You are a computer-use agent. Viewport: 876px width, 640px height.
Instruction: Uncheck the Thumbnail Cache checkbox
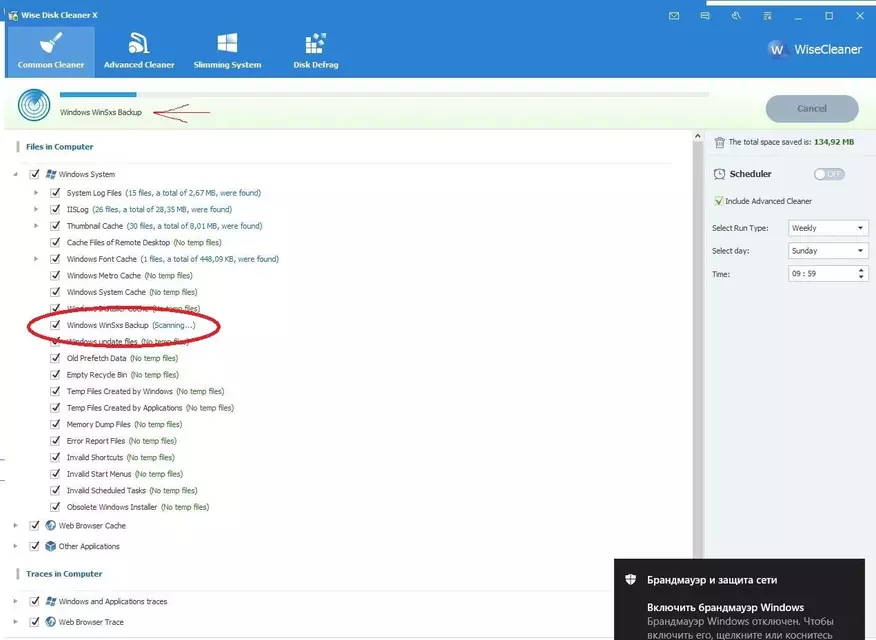pos(55,226)
